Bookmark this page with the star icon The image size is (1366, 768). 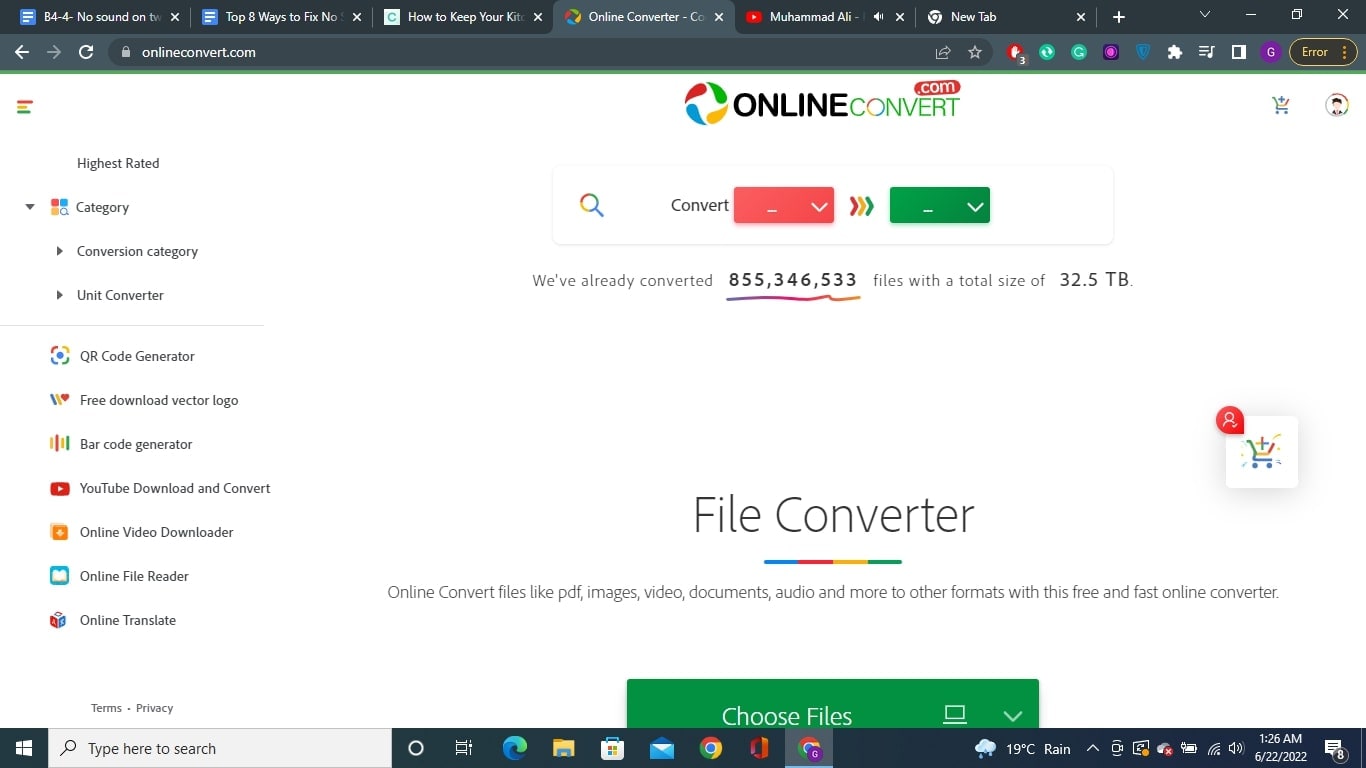(975, 52)
